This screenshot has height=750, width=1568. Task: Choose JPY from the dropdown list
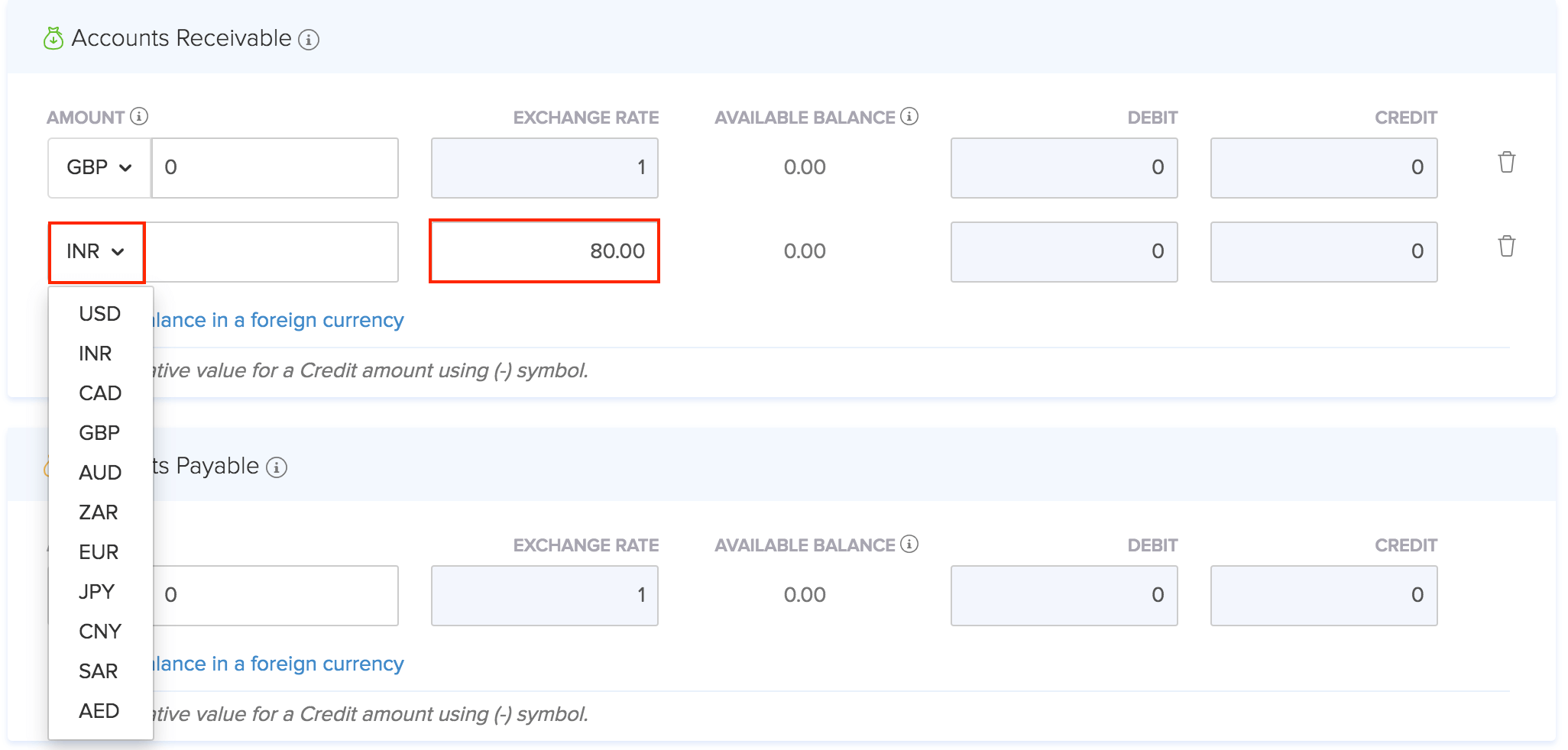tap(97, 592)
